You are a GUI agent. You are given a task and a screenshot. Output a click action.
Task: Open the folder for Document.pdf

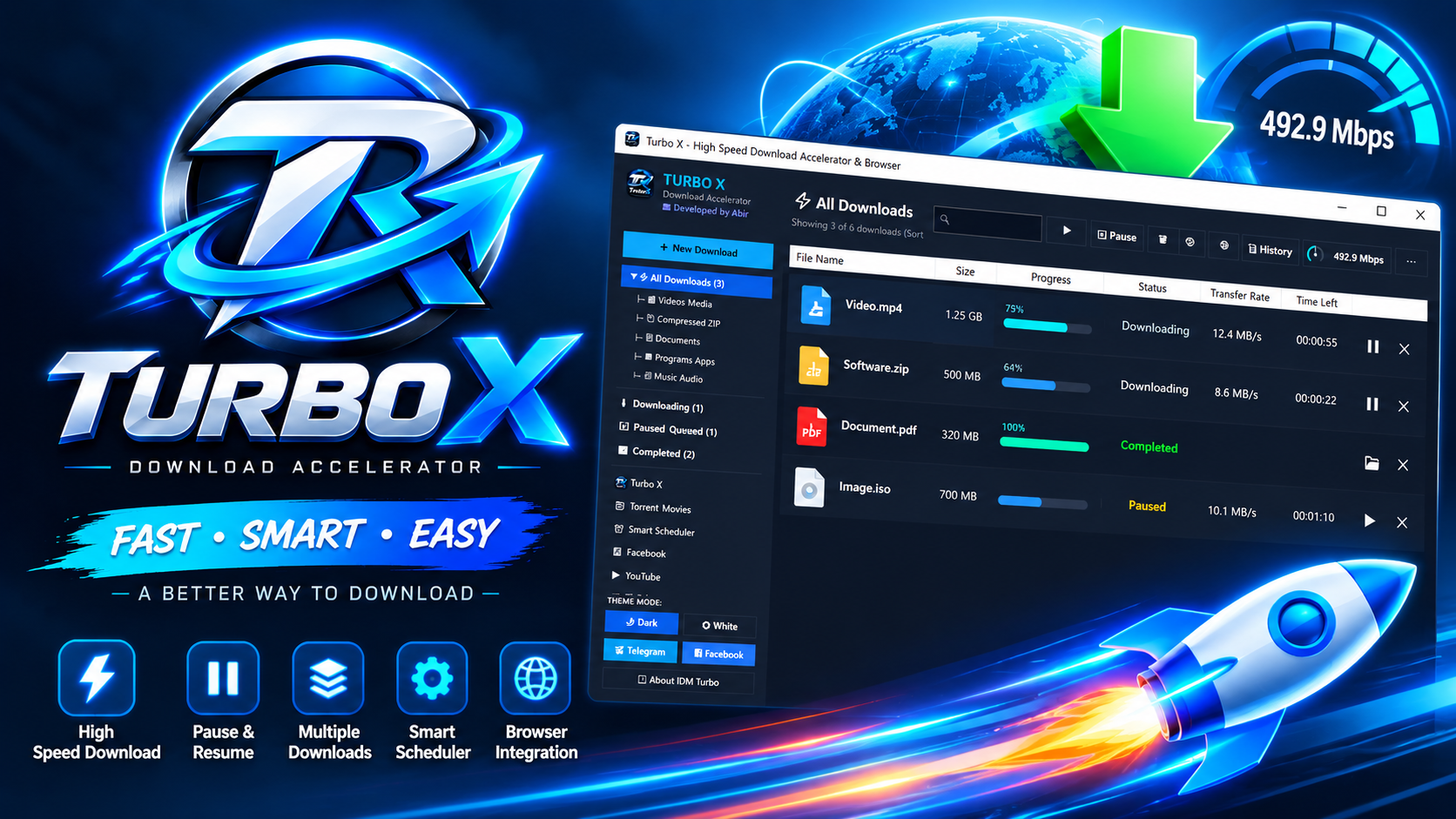pos(1372,463)
